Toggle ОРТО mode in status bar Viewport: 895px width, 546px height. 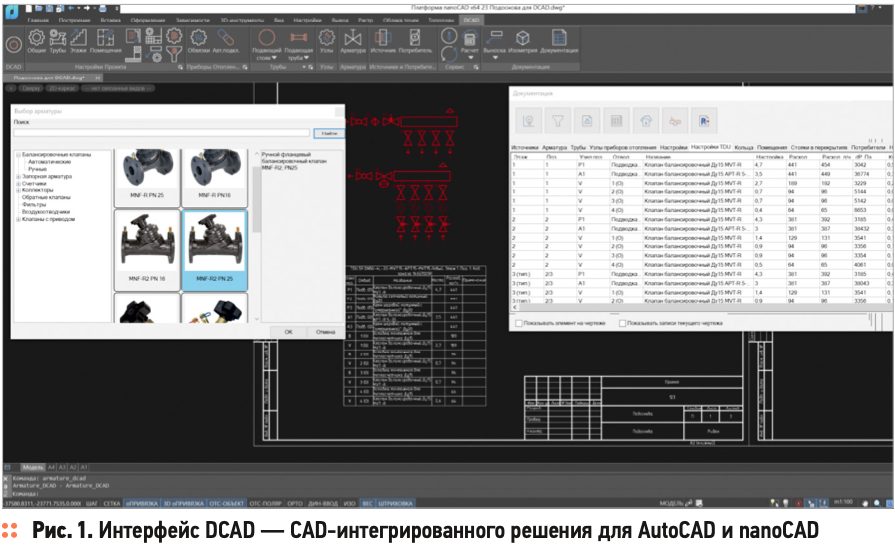(295, 504)
